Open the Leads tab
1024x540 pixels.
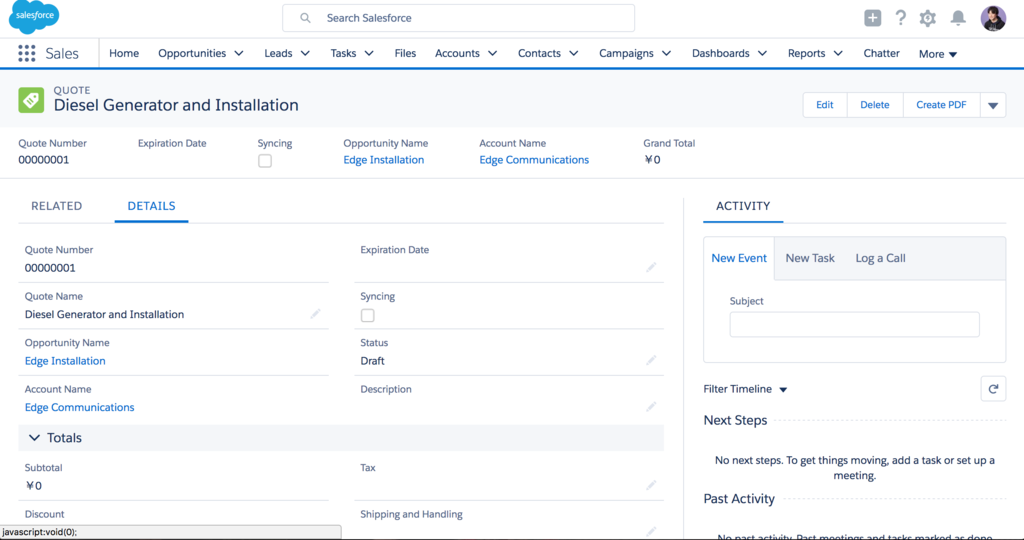pos(278,54)
